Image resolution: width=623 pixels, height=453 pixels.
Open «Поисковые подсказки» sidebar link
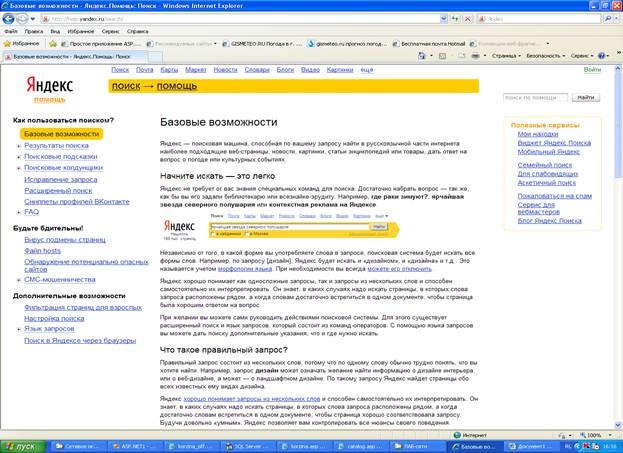tap(61, 157)
